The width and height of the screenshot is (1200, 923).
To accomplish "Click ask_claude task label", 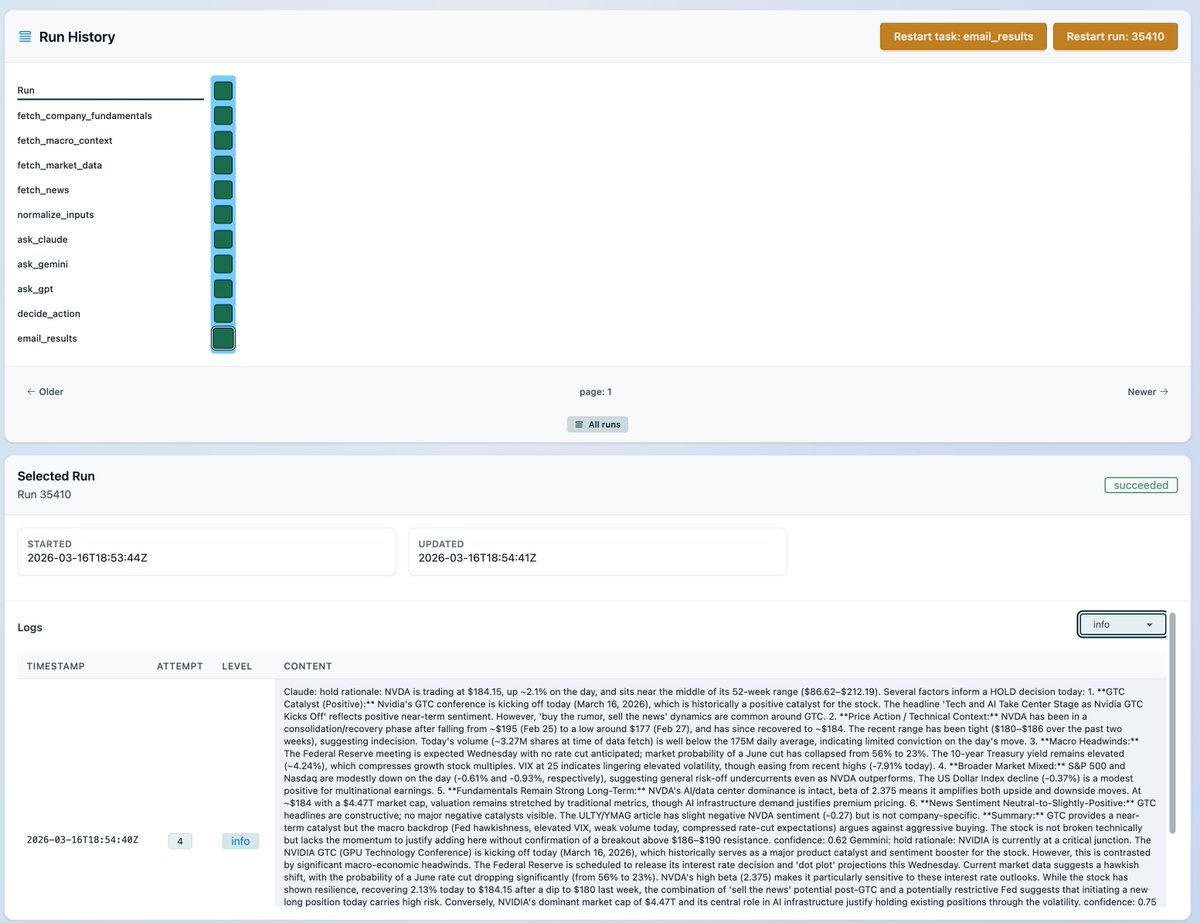I will coord(43,240).
